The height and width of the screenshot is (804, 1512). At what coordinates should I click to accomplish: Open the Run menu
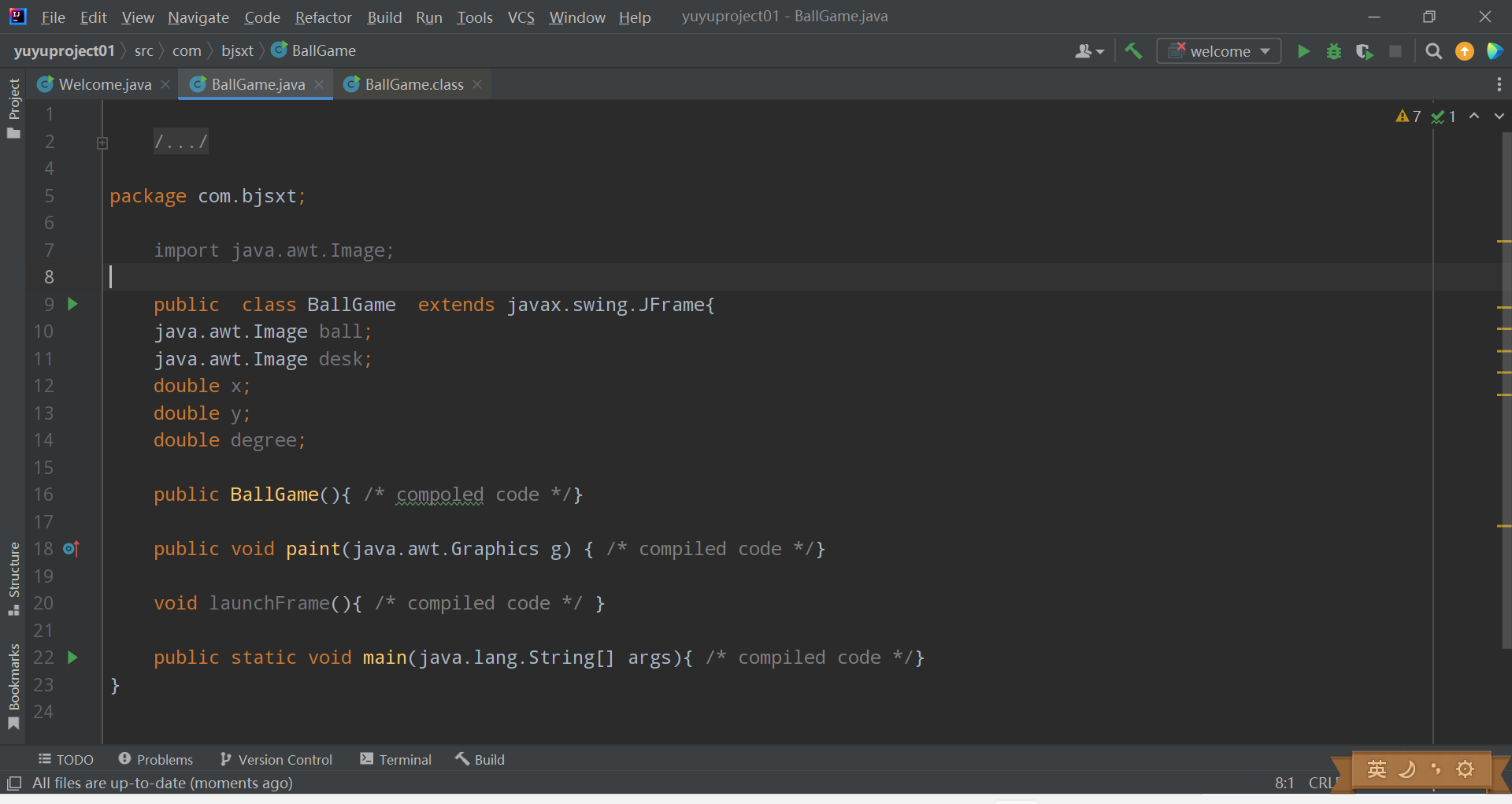429,17
